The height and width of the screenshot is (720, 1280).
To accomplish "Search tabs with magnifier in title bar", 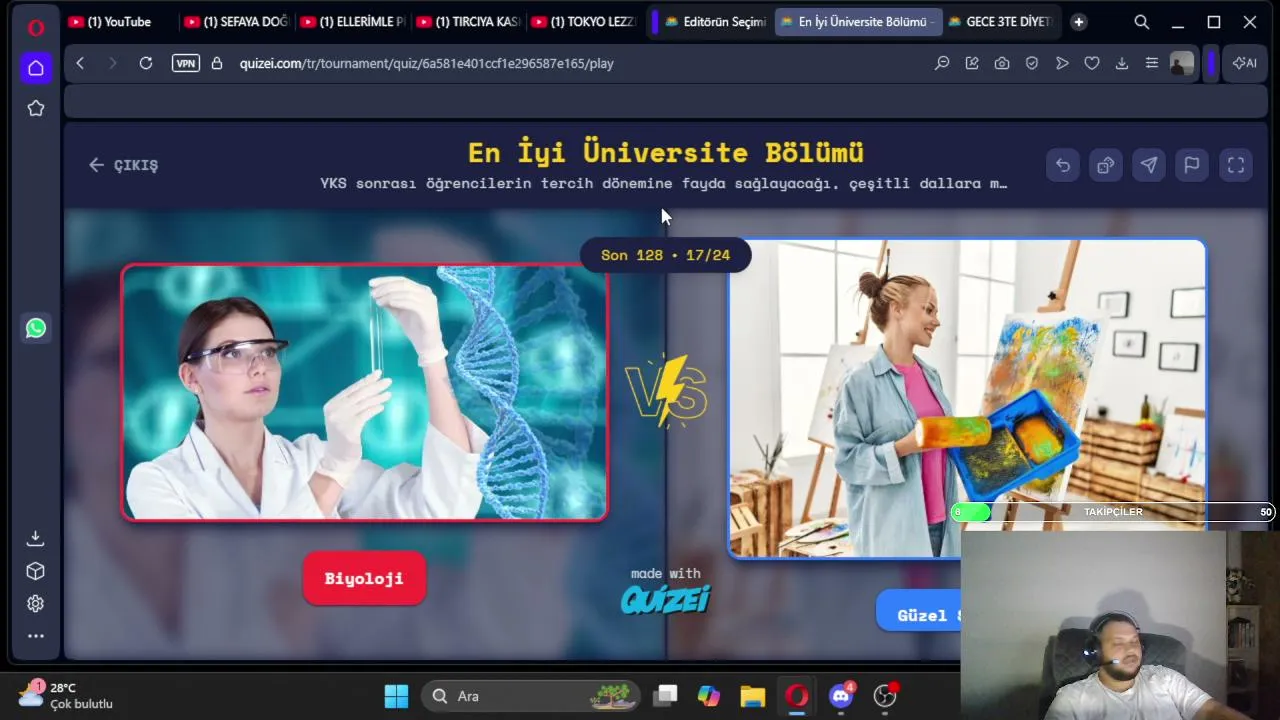I will [x=1141, y=22].
